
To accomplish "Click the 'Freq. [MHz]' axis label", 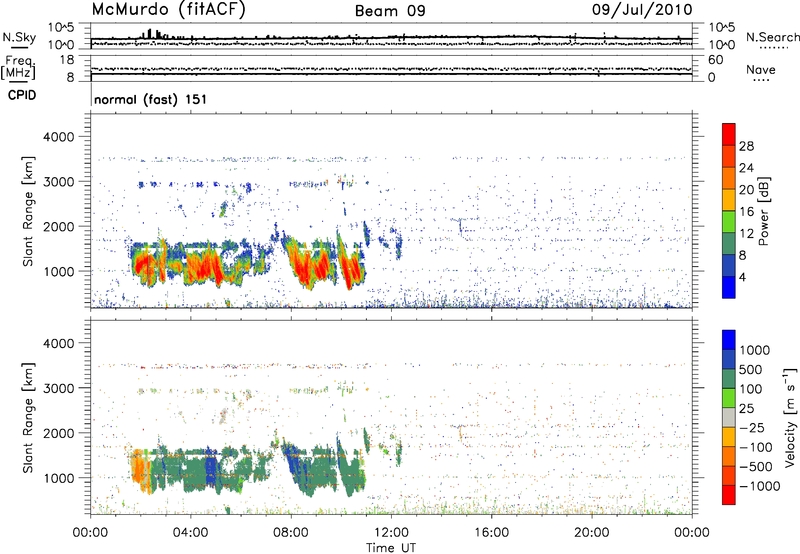I will pyautogui.click(x=18, y=68).
